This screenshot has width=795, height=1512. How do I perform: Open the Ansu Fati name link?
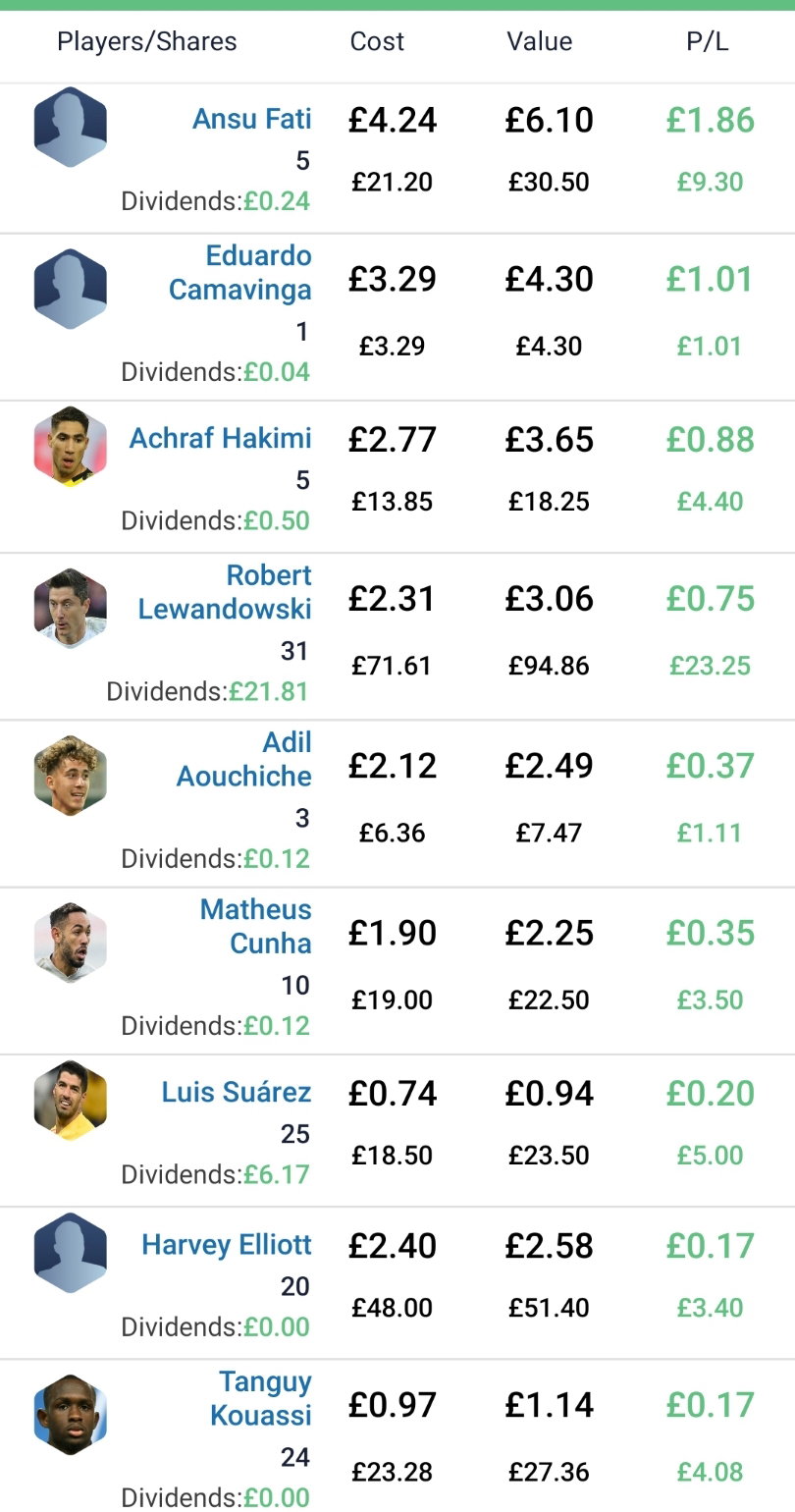coord(252,119)
